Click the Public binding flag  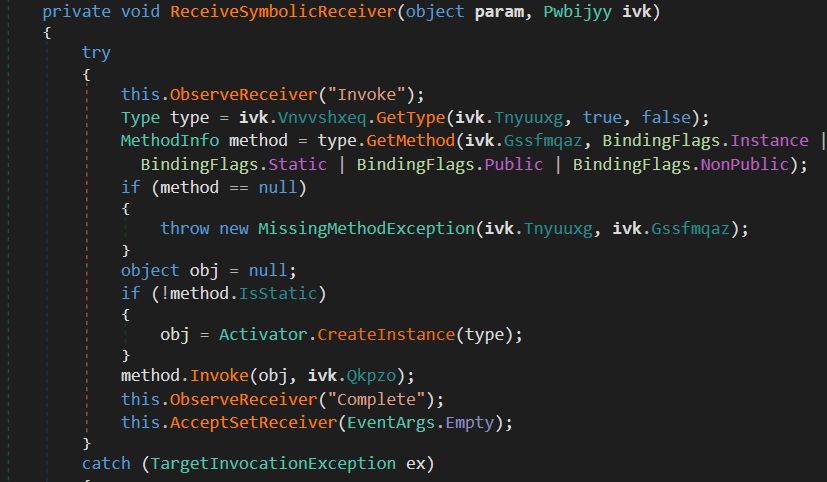click(x=514, y=165)
